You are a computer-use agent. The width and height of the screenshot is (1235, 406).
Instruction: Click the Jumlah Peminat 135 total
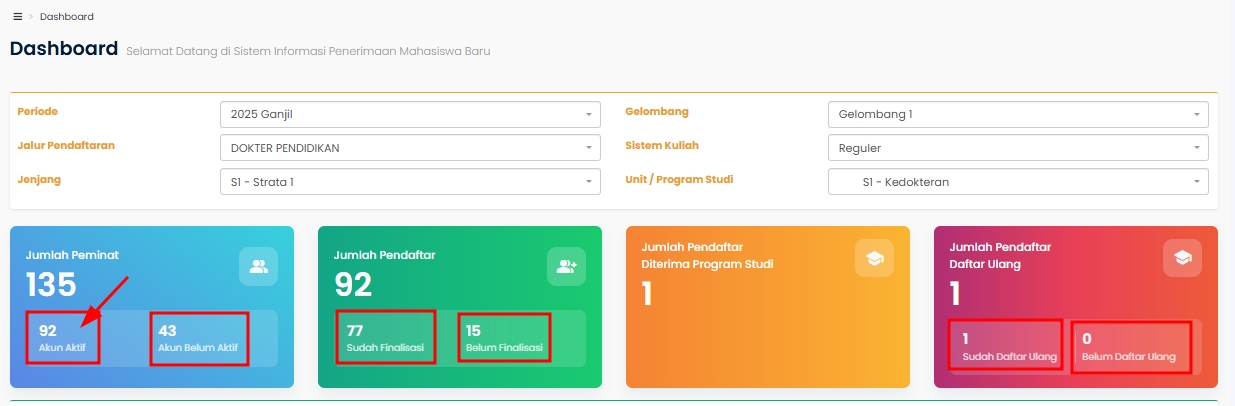click(x=51, y=285)
